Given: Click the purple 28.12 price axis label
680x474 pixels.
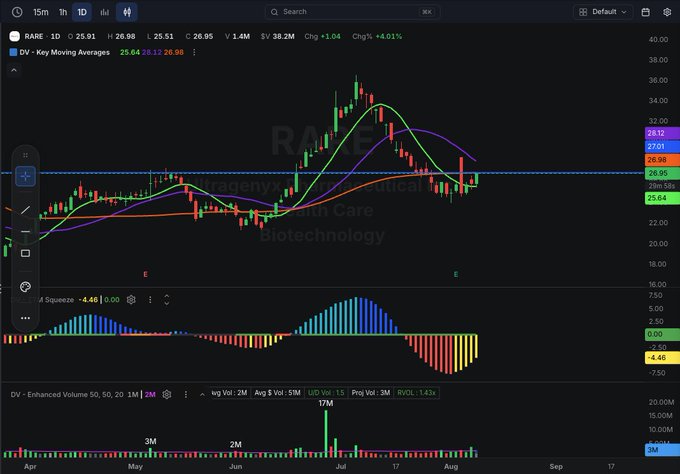Looking at the screenshot, I should coord(662,133).
